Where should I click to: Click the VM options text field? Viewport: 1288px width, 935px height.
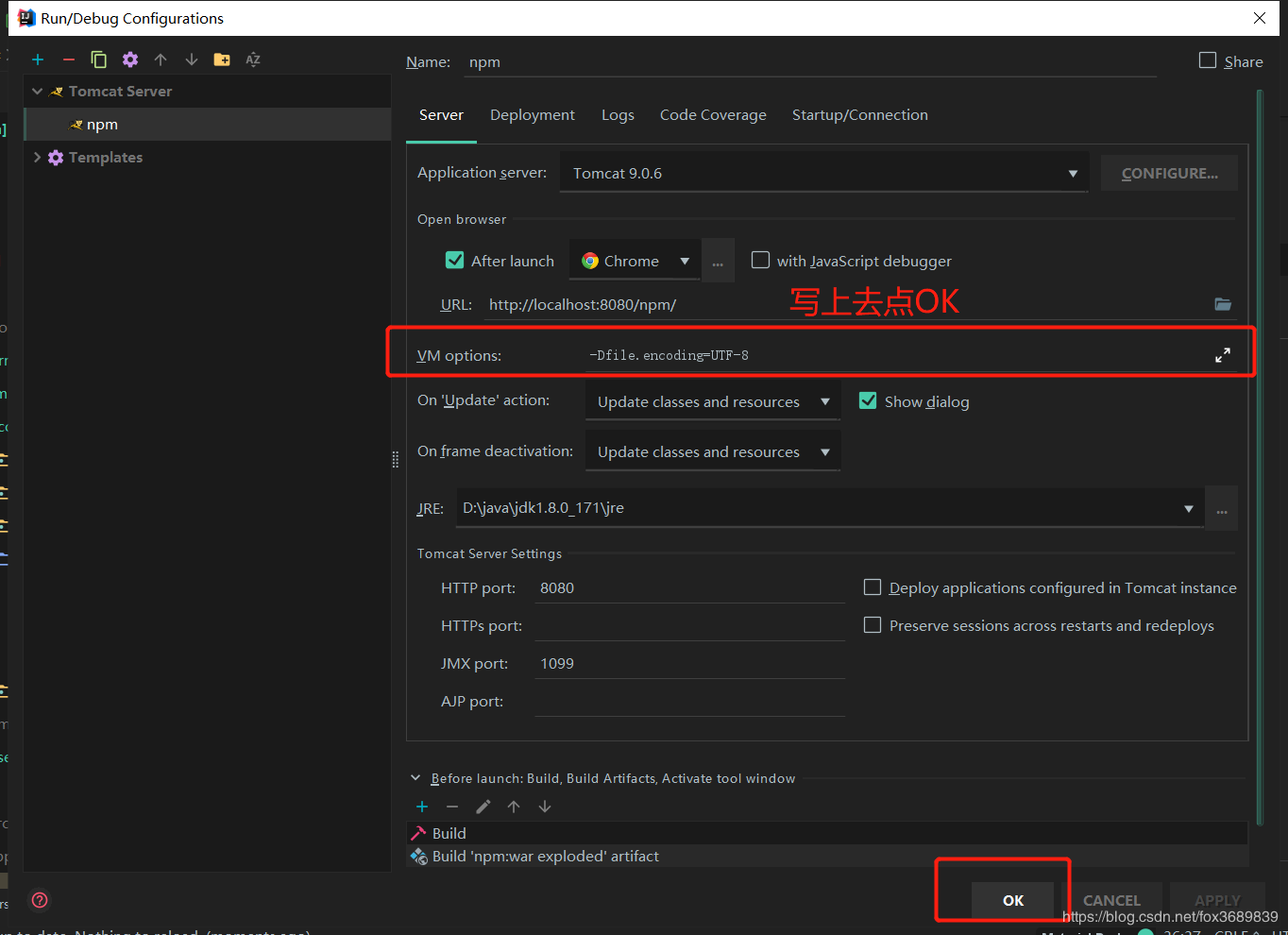point(895,355)
